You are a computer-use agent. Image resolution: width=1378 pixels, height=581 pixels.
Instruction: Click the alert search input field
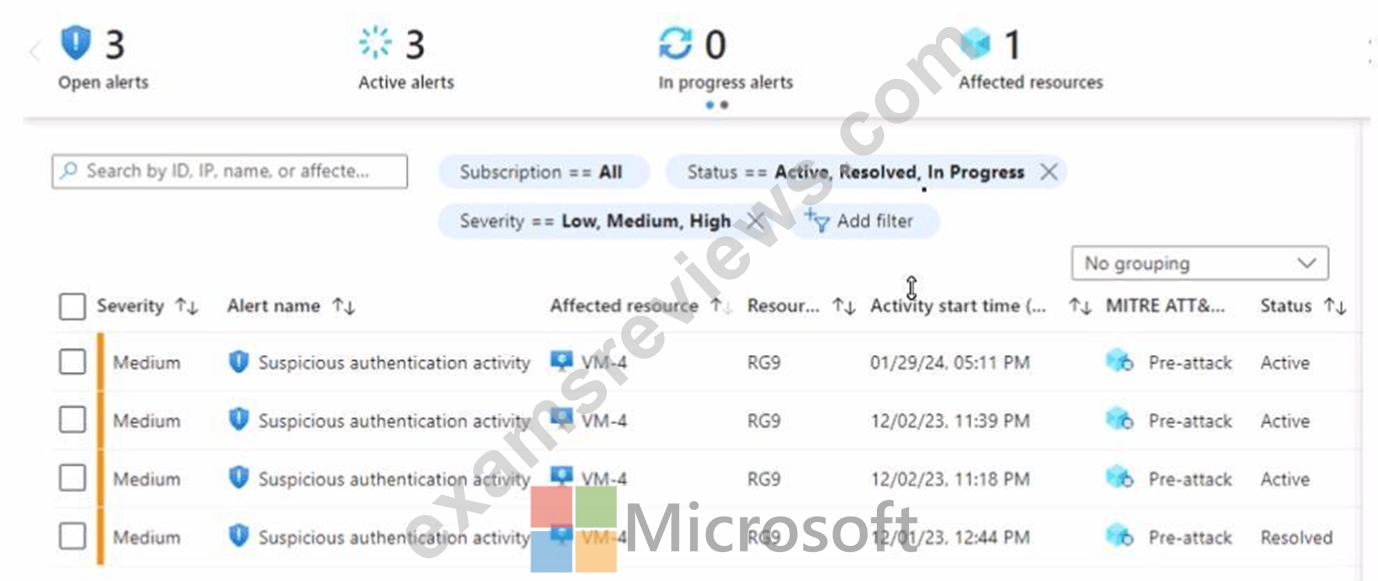(230, 171)
